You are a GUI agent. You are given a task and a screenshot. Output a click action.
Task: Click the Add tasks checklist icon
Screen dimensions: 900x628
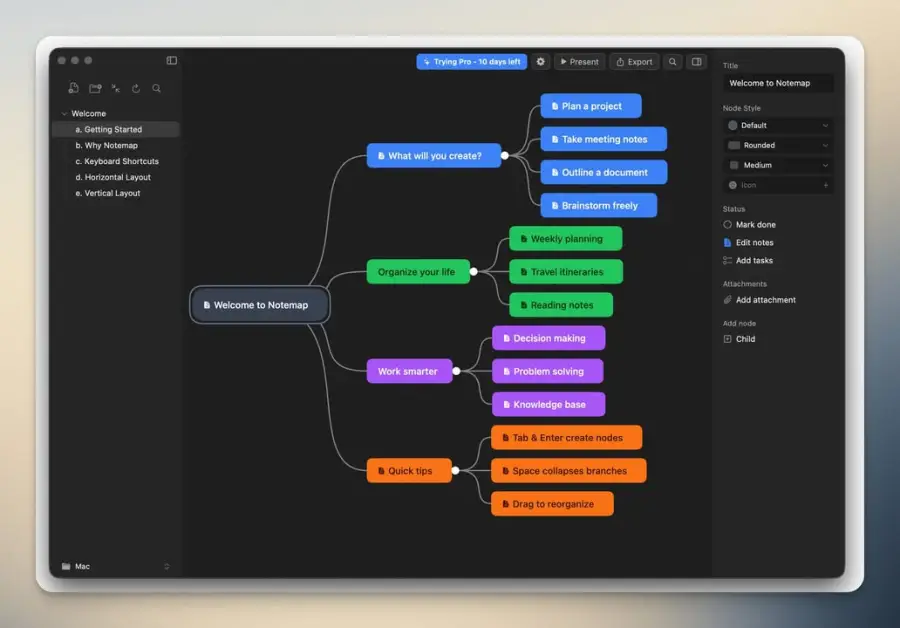point(727,261)
